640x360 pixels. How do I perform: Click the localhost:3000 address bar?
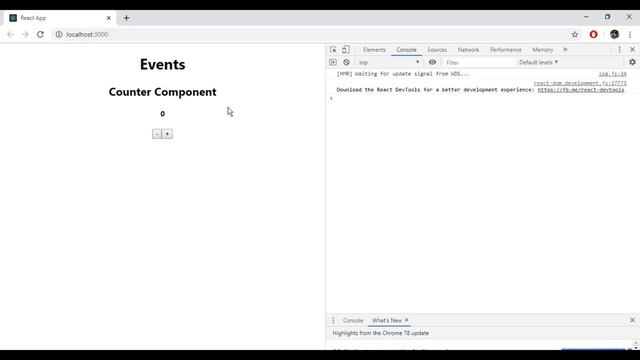[310, 35]
